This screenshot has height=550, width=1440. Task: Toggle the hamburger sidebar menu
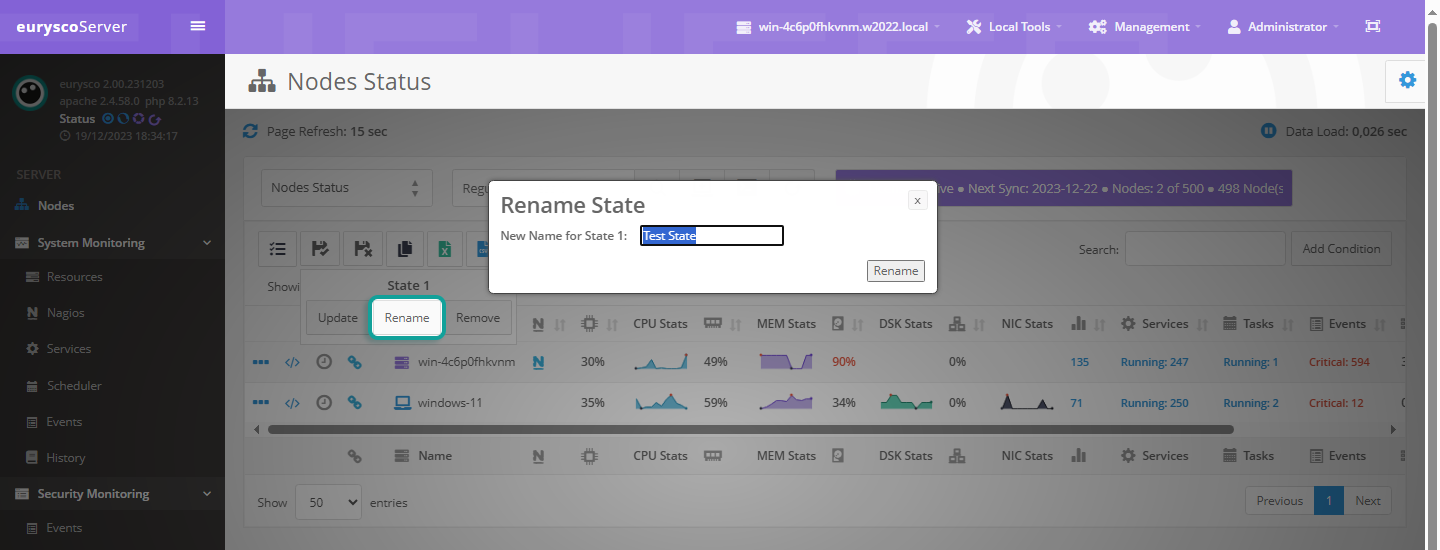tap(198, 26)
